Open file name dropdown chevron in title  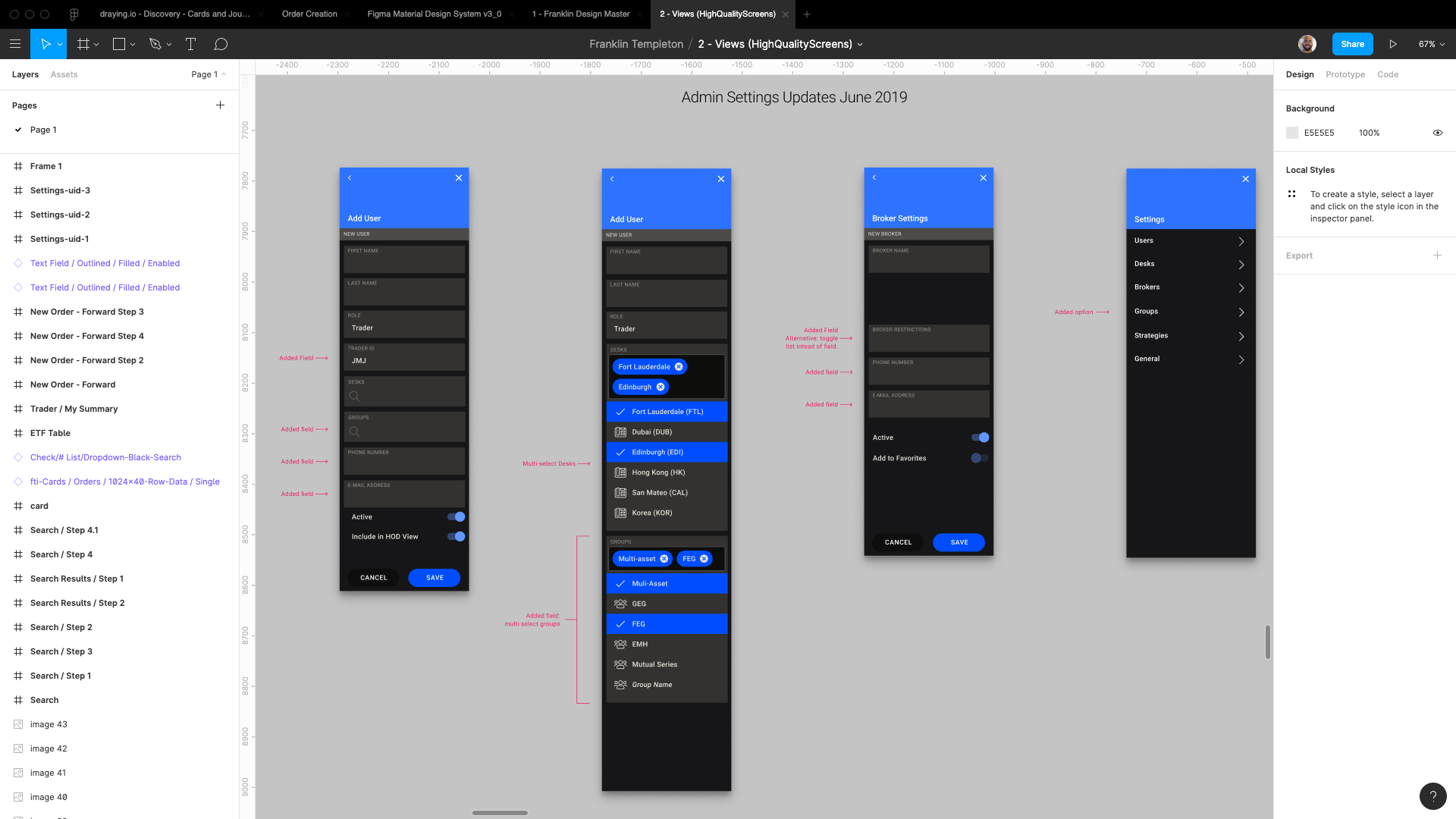[x=860, y=45]
